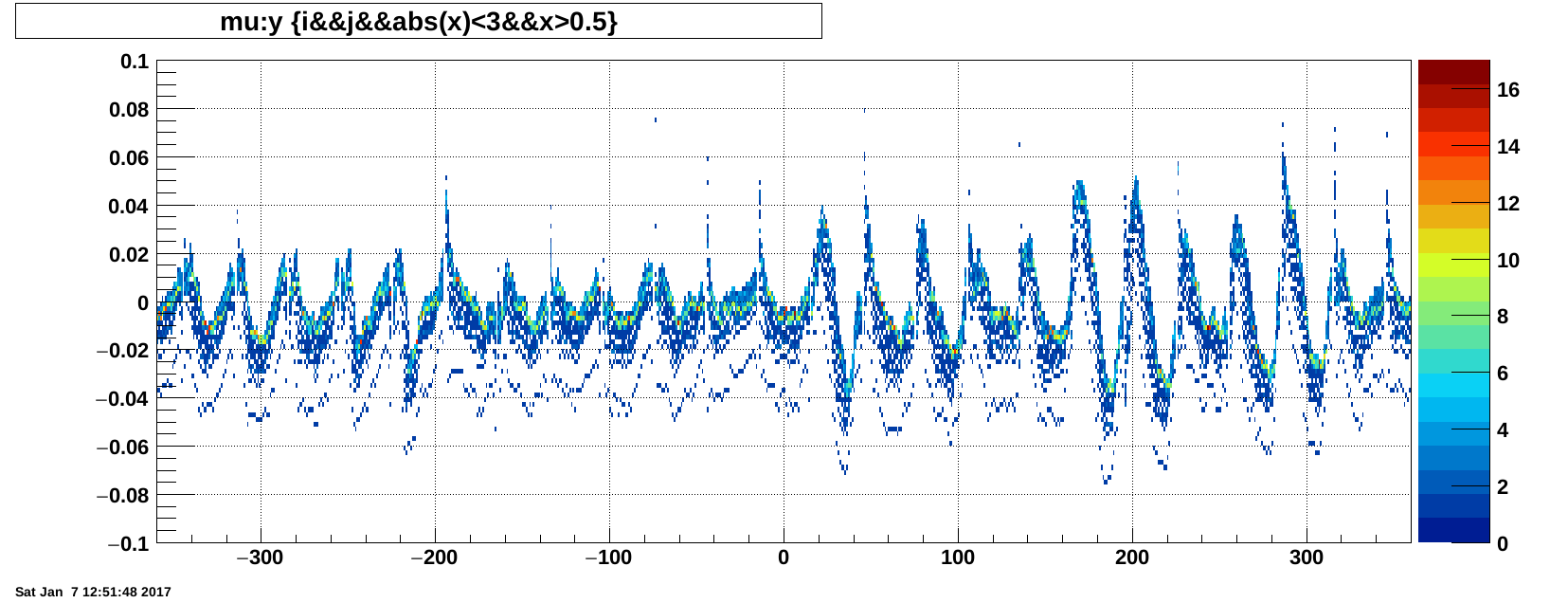Select y-axis label 0.06
This screenshot has width=1568, height=603.
pyautogui.click(x=129, y=158)
